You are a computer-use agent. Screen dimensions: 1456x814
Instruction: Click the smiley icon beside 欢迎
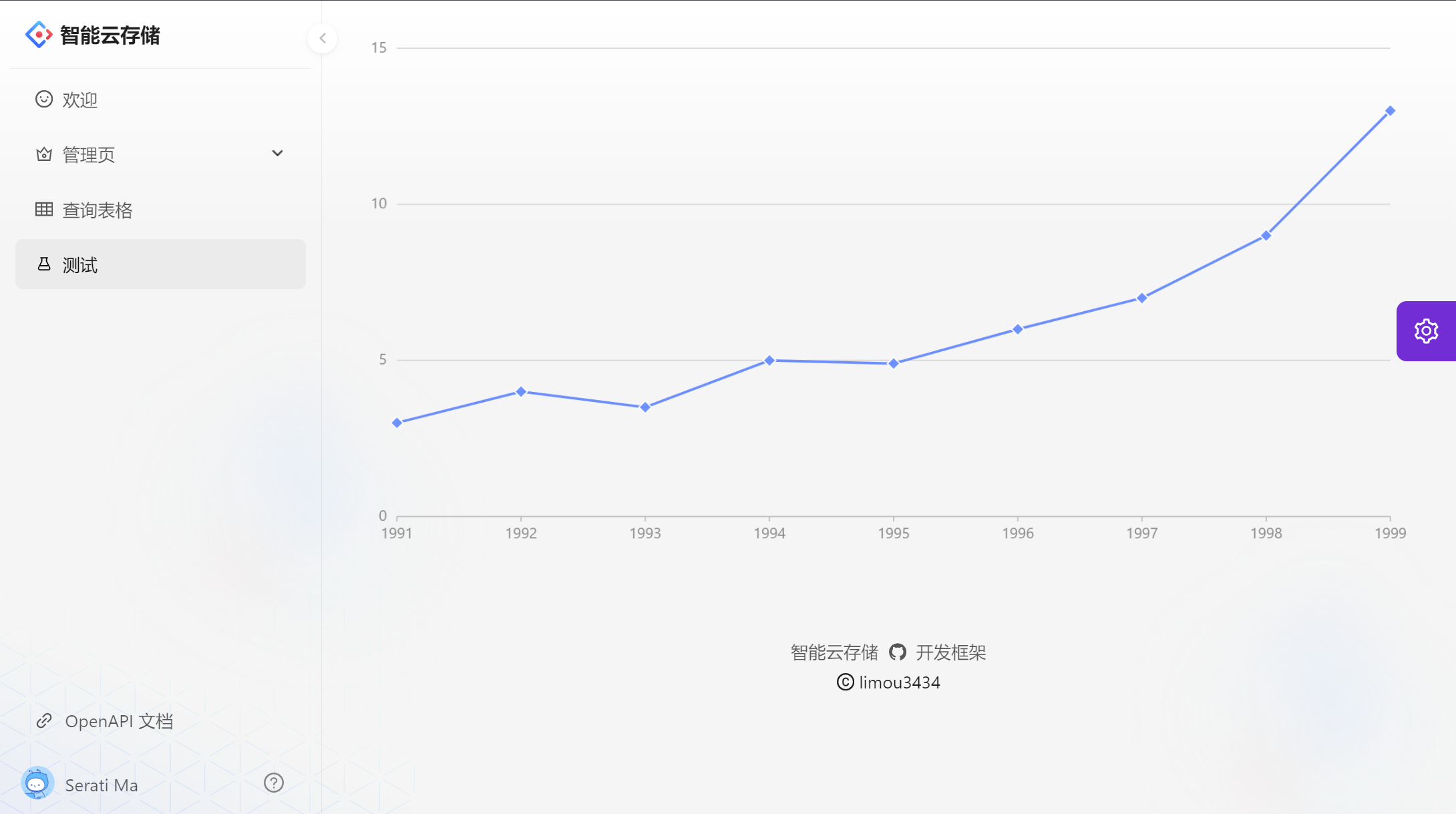[x=44, y=99]
